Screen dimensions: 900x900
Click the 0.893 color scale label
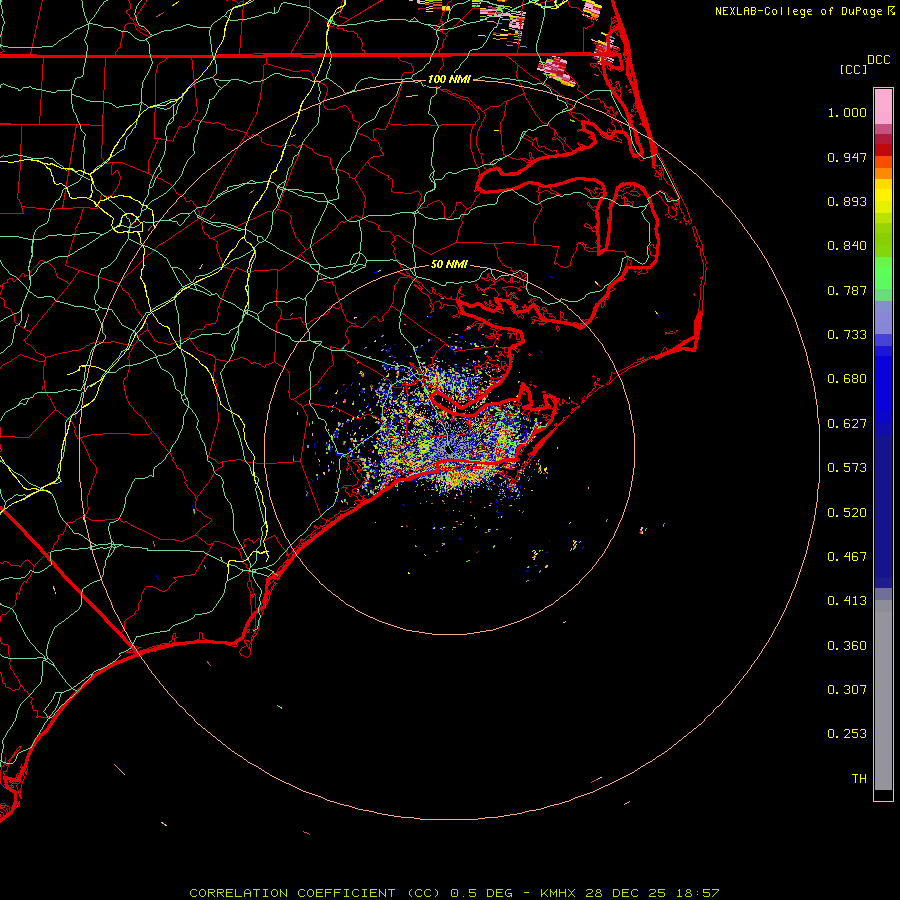(x=847, y=201)
